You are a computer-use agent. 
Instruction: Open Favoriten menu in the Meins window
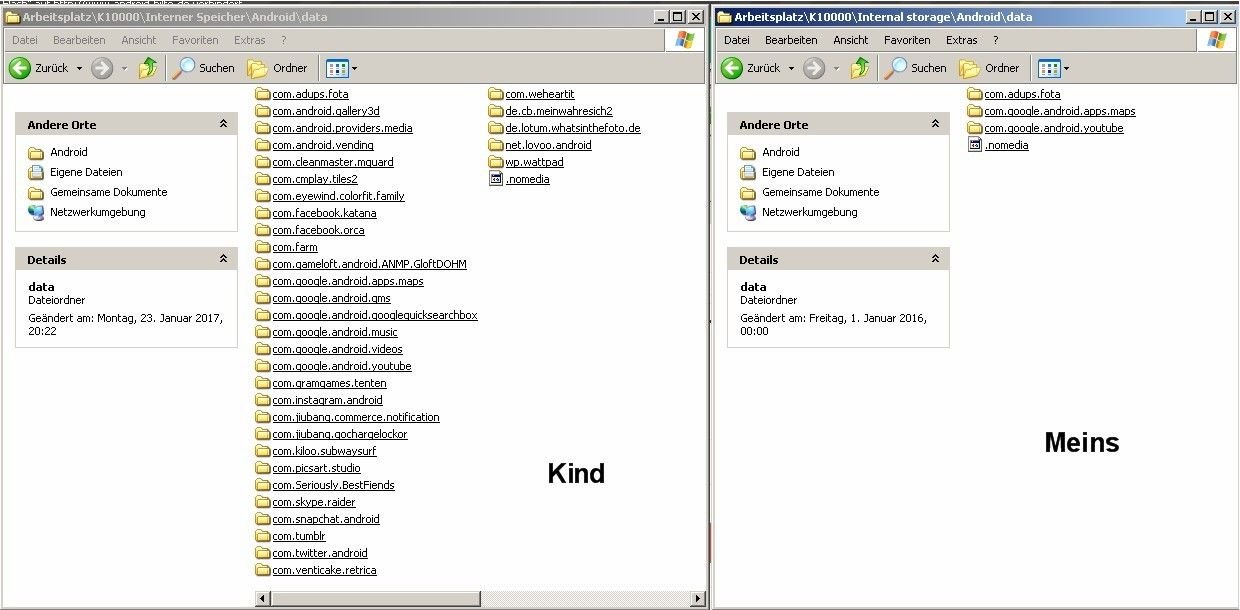point(907,40)
